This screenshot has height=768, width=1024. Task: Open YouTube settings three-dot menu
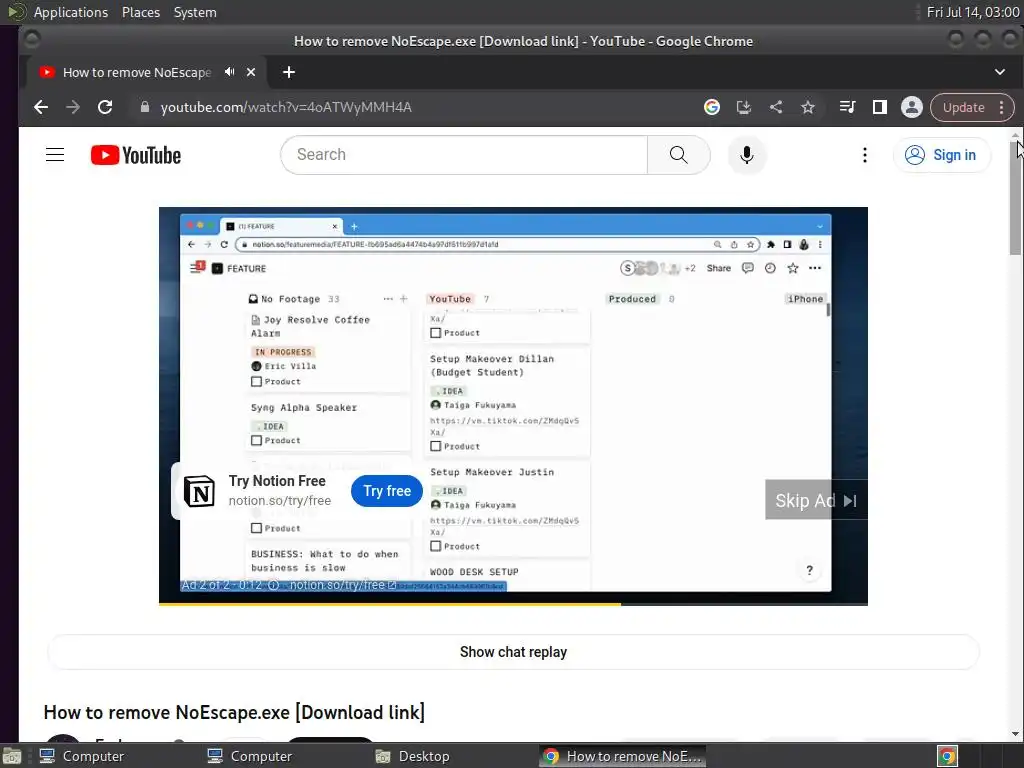pyautogui.click(x=865, y=155)
